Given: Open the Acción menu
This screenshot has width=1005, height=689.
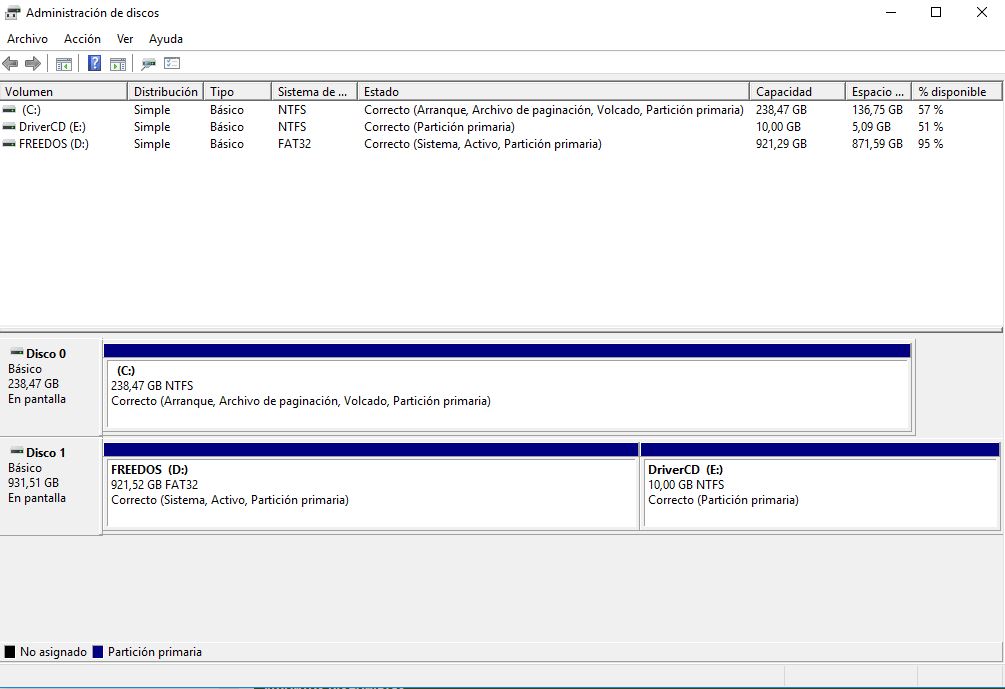Looking at the screenshot, I should 82,39.
